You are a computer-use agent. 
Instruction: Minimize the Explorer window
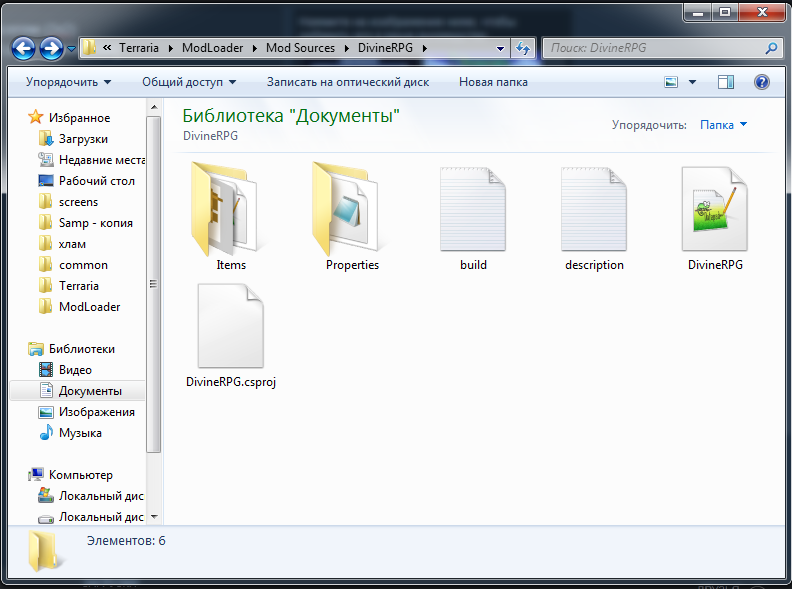tap(698, 12)
